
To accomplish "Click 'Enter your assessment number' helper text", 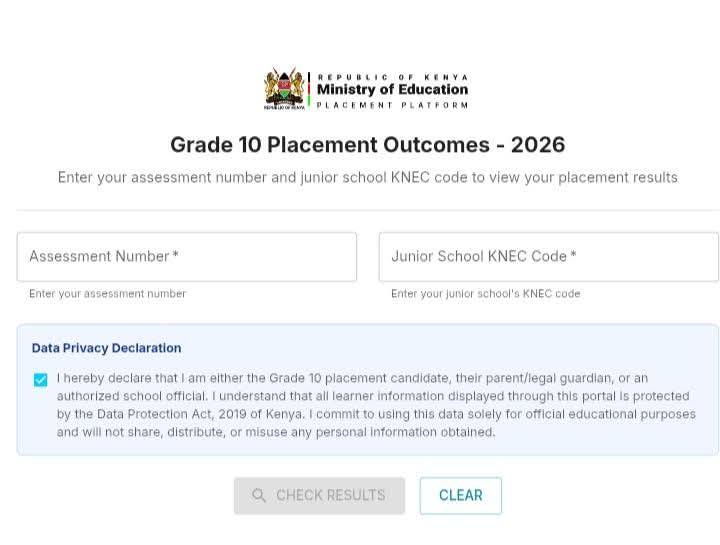I will (107, 294).
